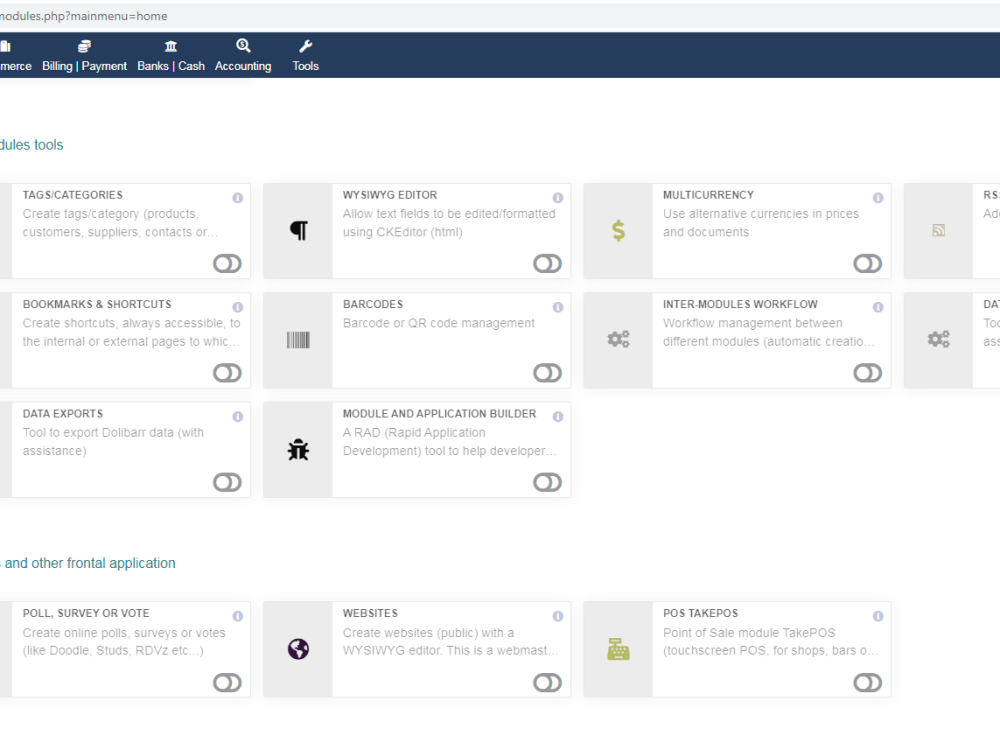Viewport: 1000px width, 750px height.
Task: Click the Module Builder bug icon
Action: (x=297, y=449)
